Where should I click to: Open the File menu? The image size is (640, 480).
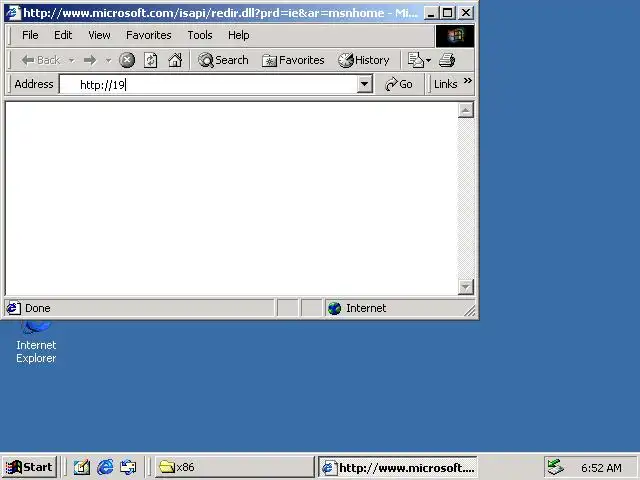coord(30,36)
